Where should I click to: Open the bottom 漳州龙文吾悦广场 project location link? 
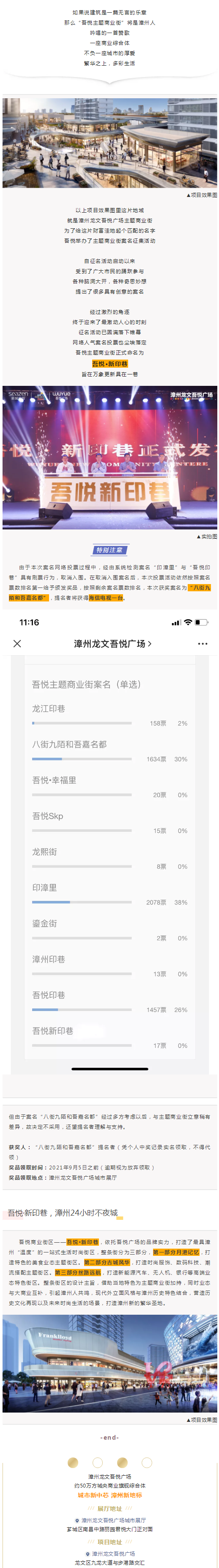(x=113, y=1554)
